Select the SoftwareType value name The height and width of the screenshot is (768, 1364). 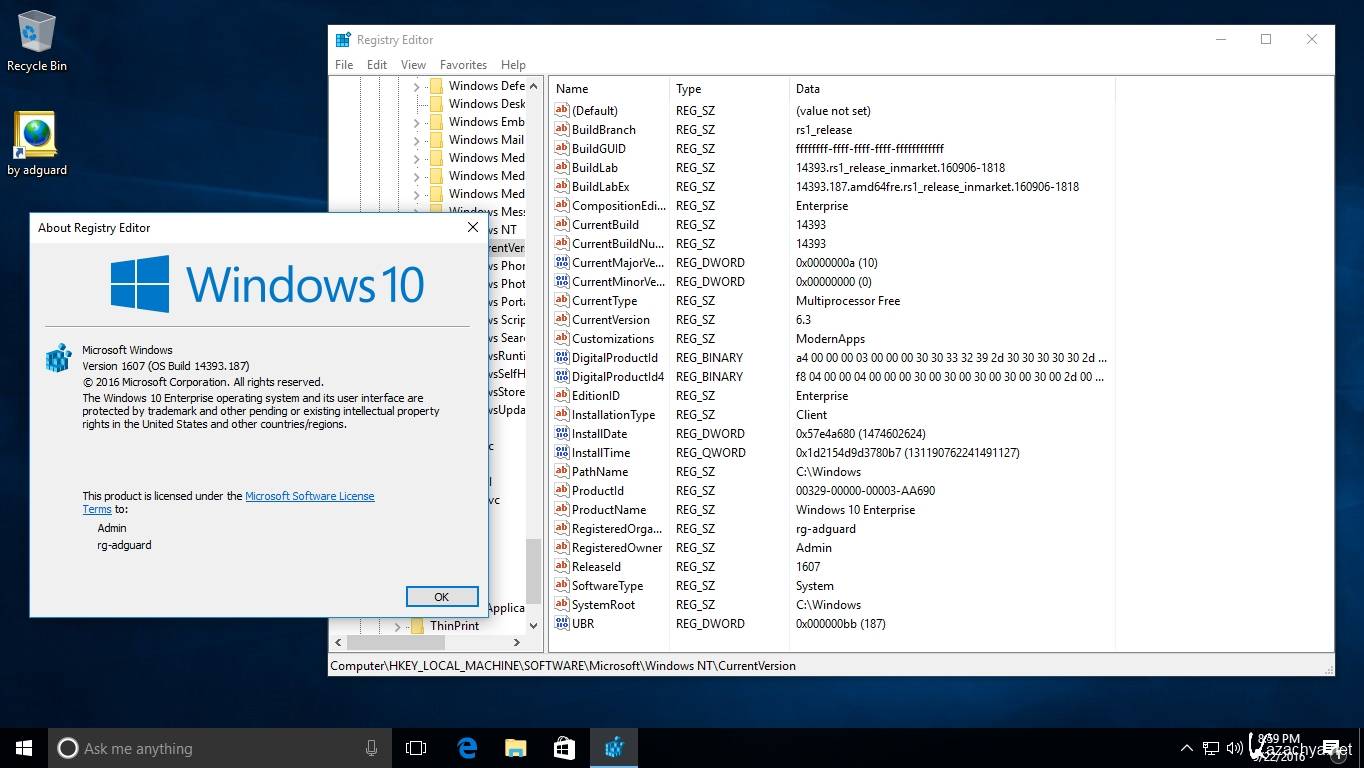(607, 586)
